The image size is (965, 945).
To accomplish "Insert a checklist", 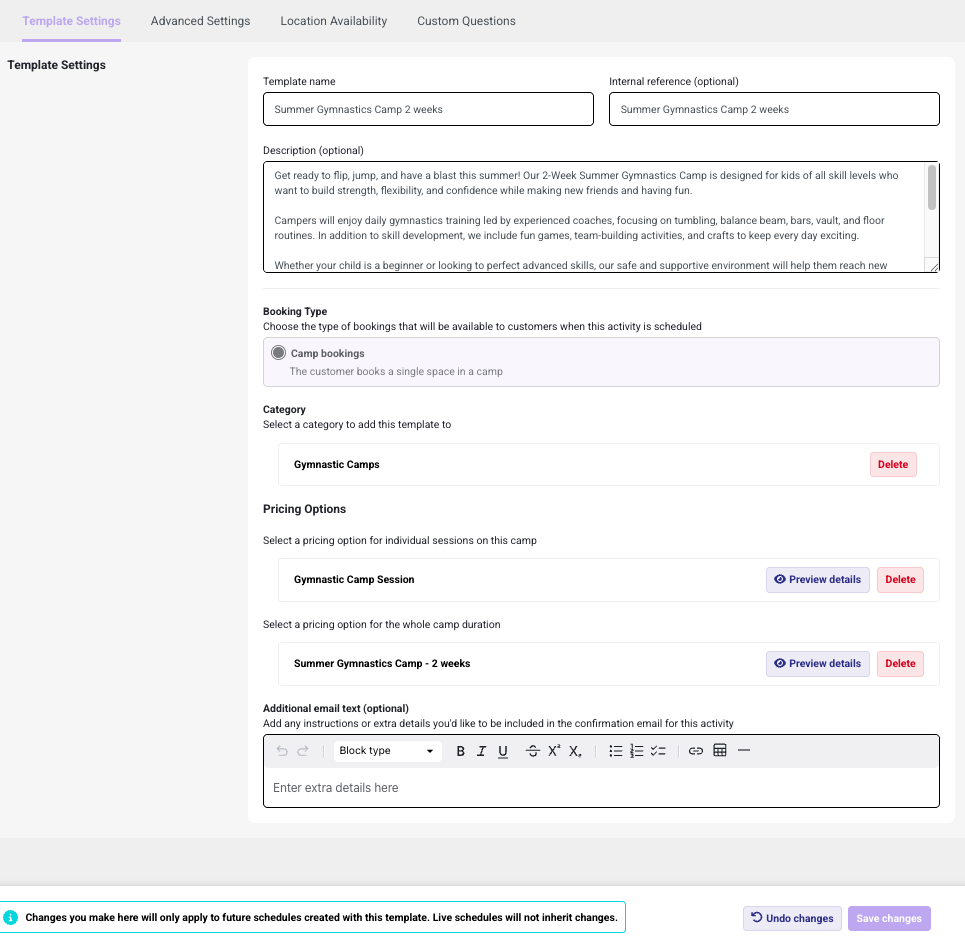I will click(x=658, y=751).
